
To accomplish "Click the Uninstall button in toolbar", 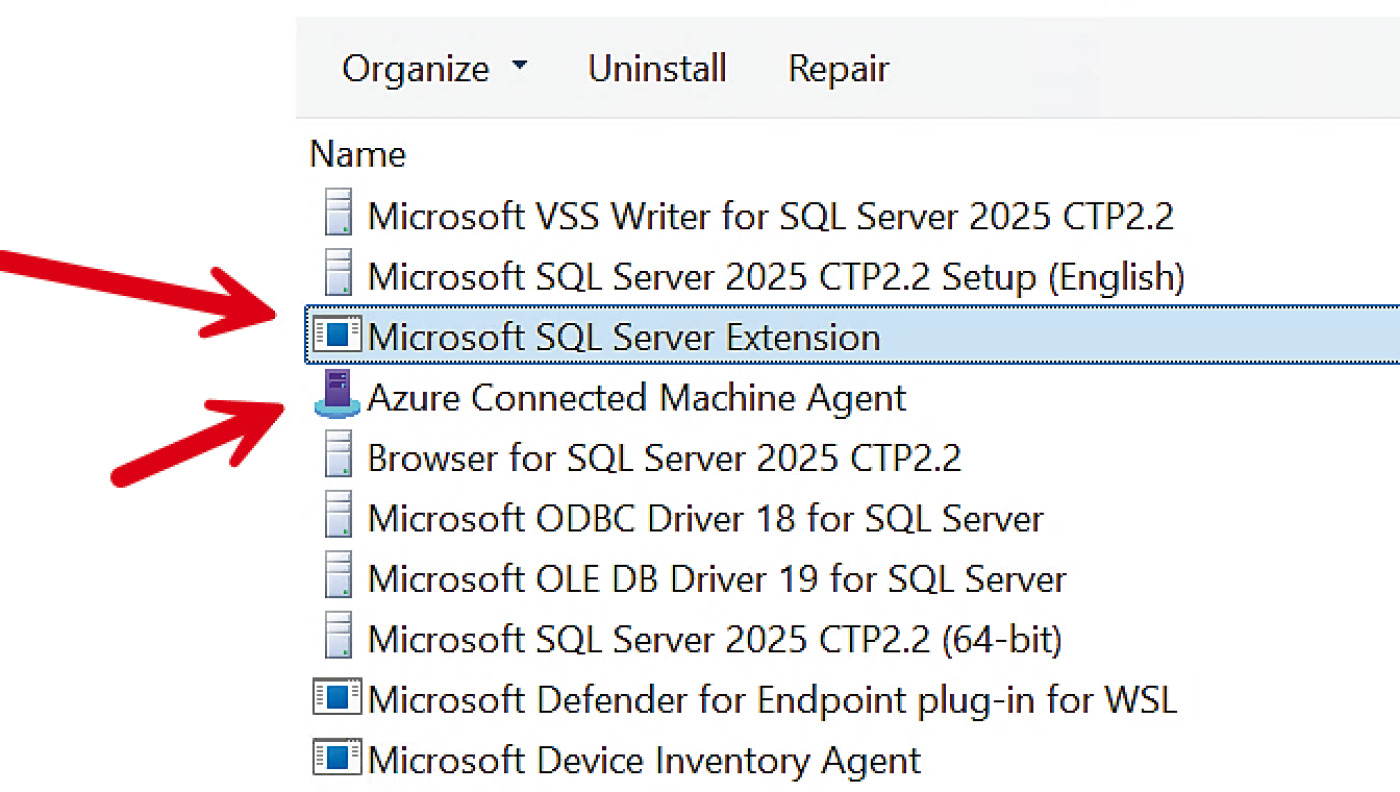I will 657,68.
